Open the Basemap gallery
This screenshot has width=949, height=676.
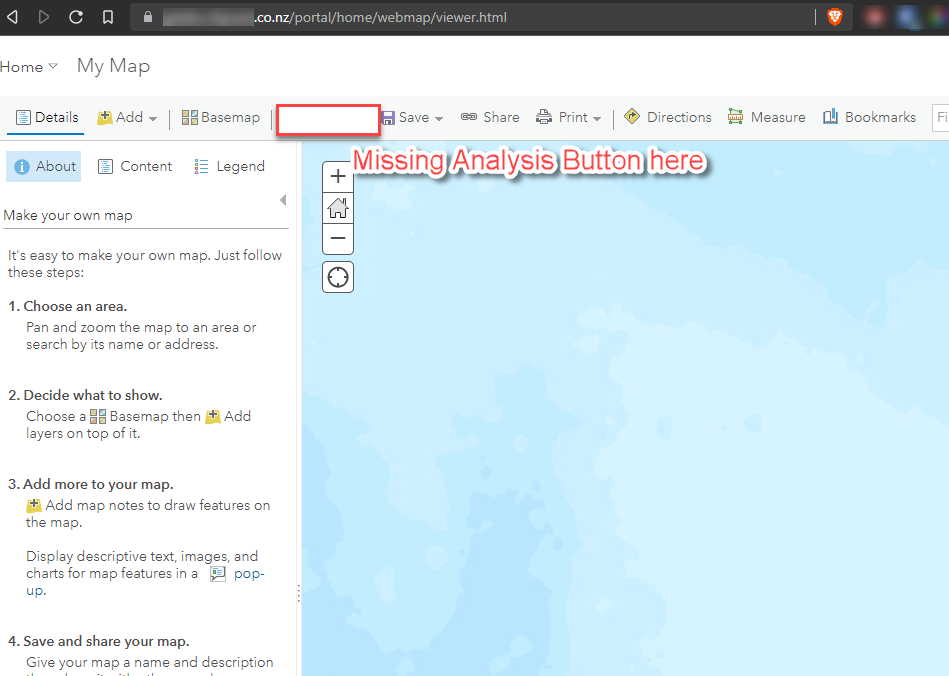[220, 117]
